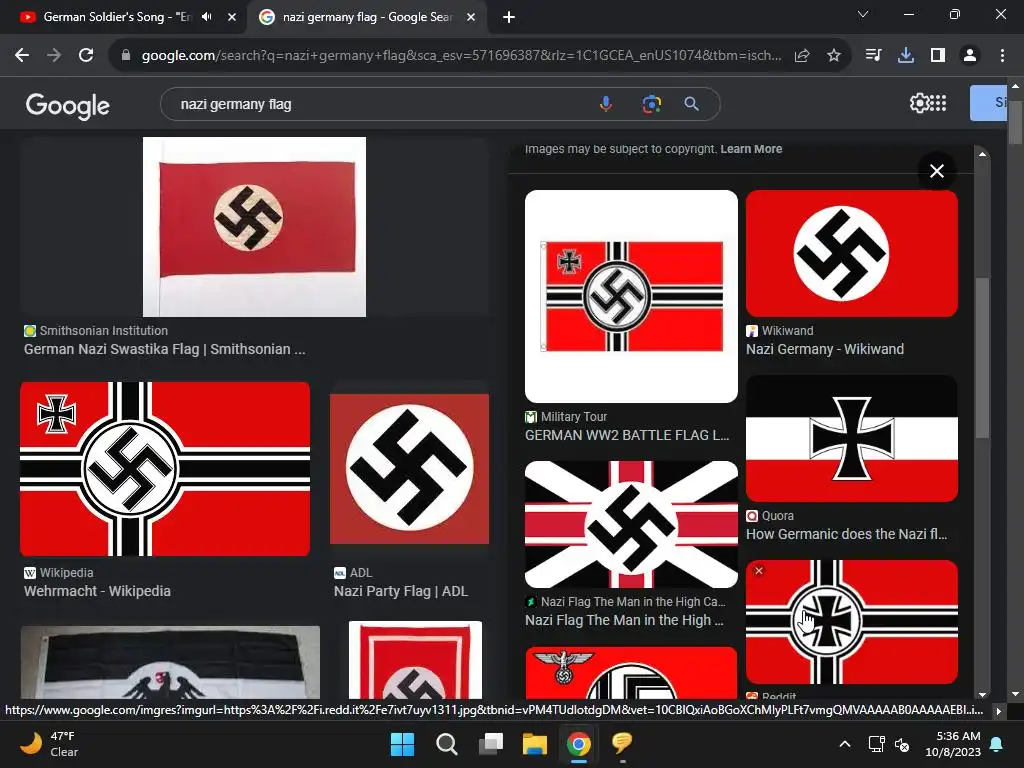
Task: Open tab search chevron dropdown
Action: 863,14
